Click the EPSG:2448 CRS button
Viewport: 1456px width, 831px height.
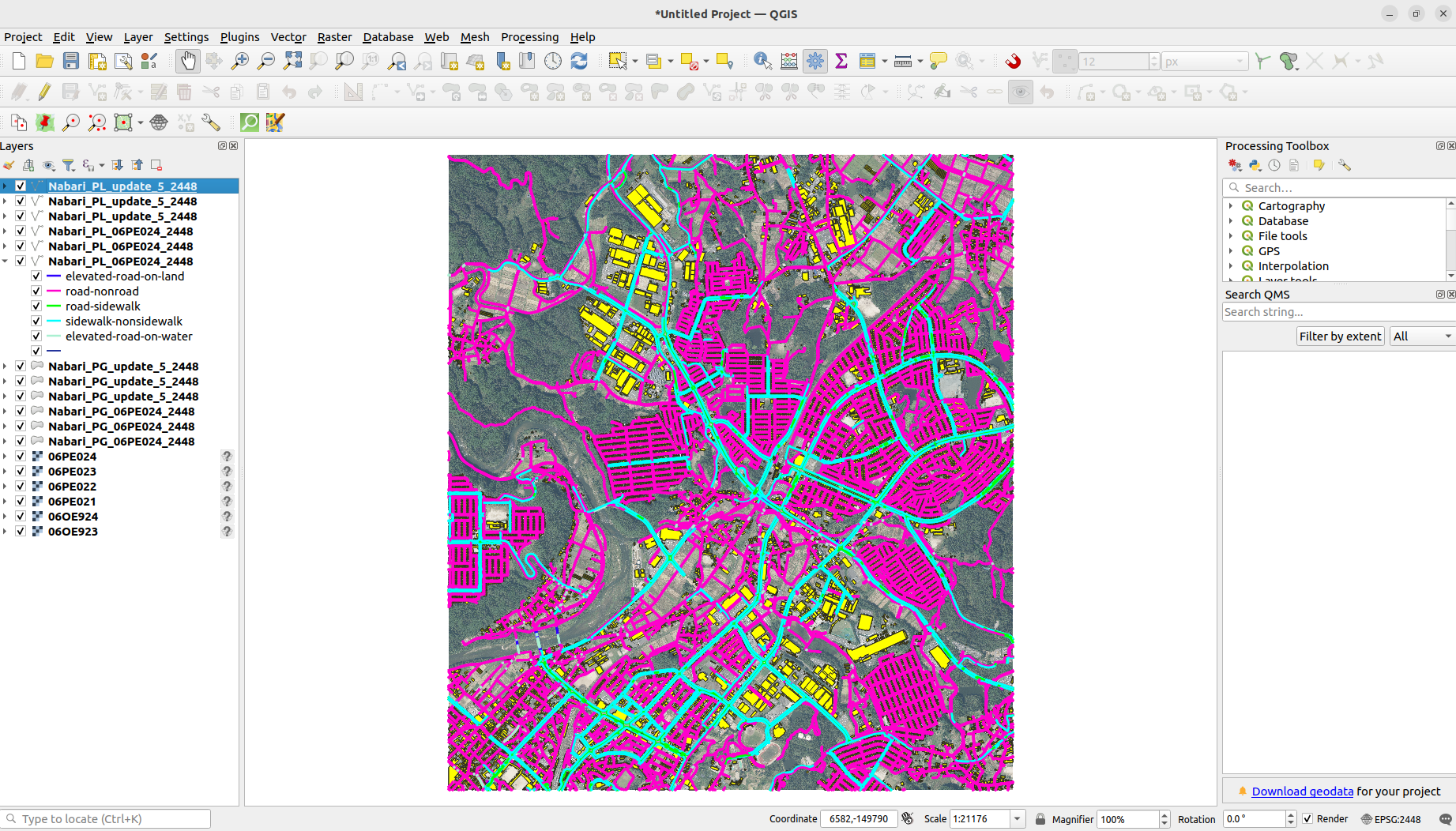pyautogui.click(x=1391, y=819)
